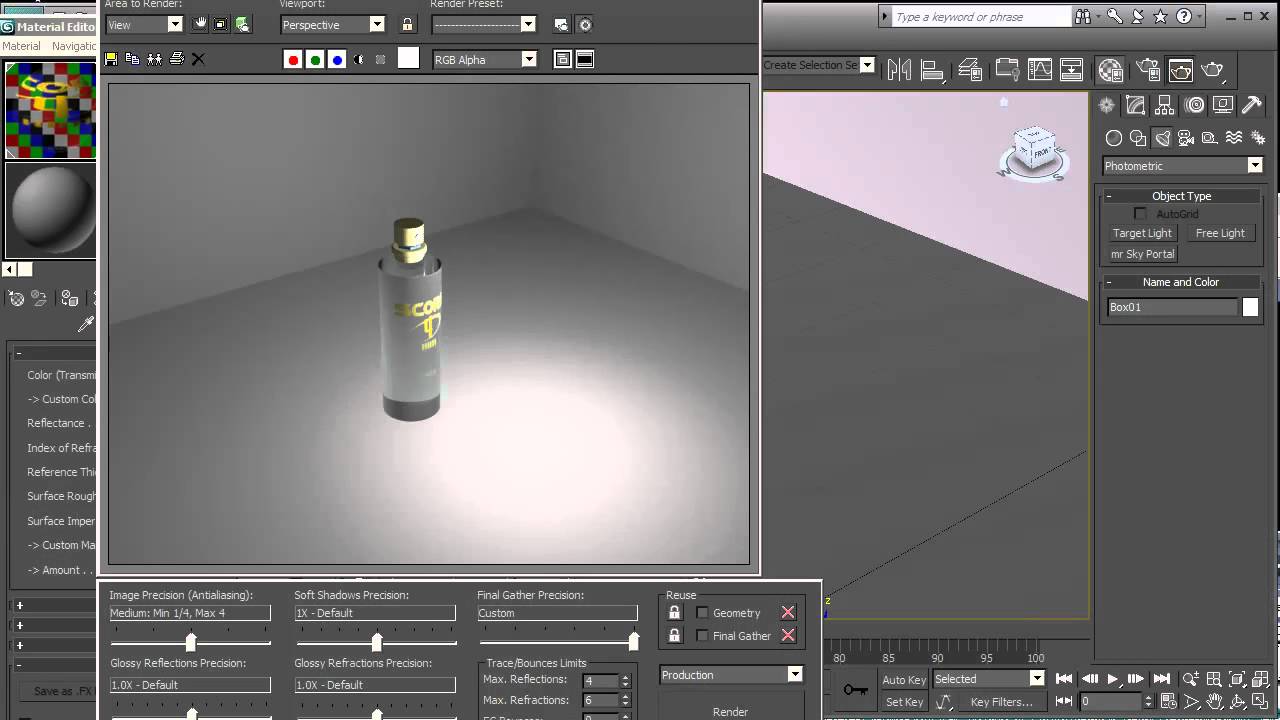Click the mr Sky Portal button
Viewport: 1280px width, 720px height.
tap(1142, 254)
